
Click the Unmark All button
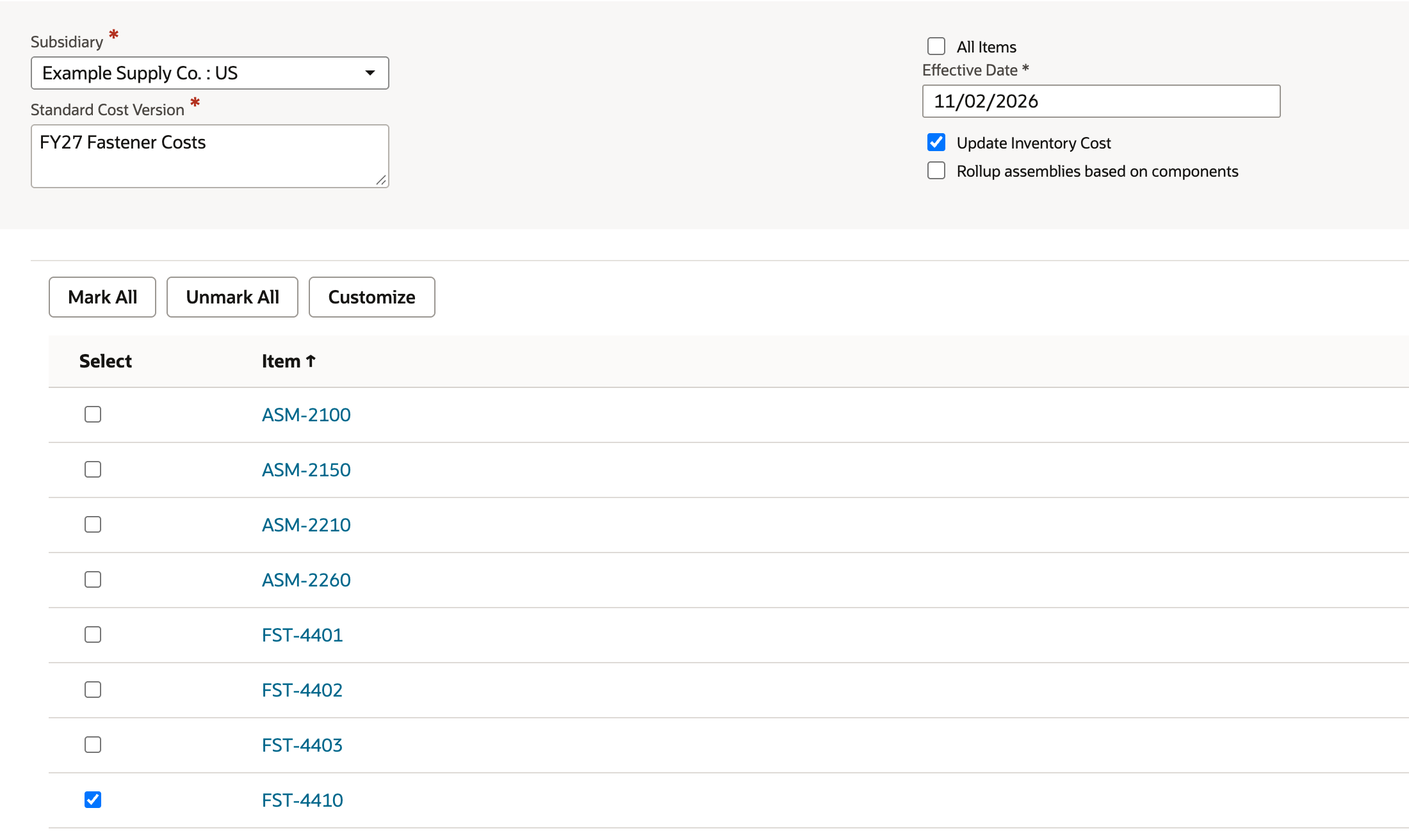click(x=232, y=297)
